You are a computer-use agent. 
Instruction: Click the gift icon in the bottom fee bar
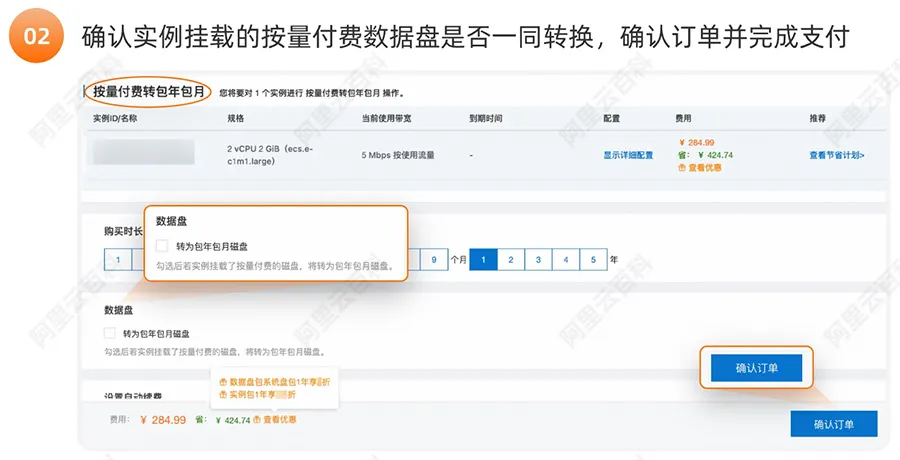point(257,420)
